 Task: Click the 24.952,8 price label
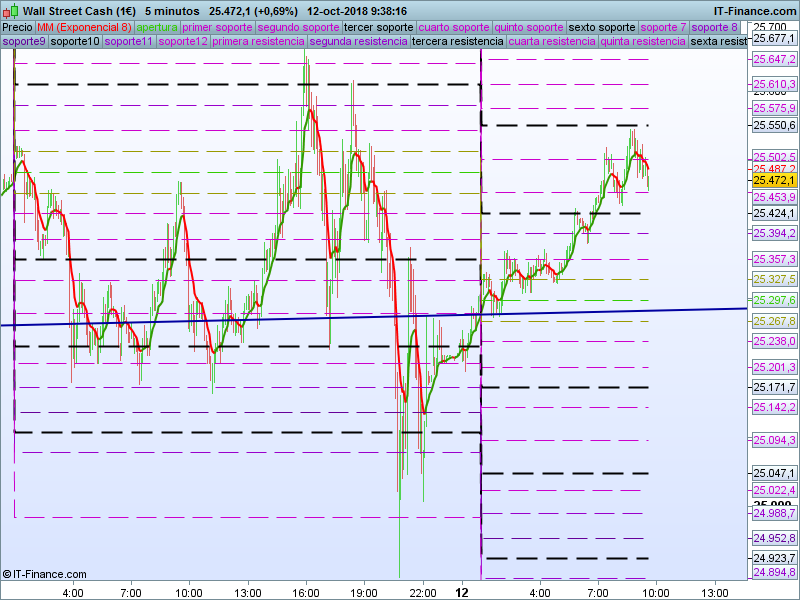coord(774,538)
